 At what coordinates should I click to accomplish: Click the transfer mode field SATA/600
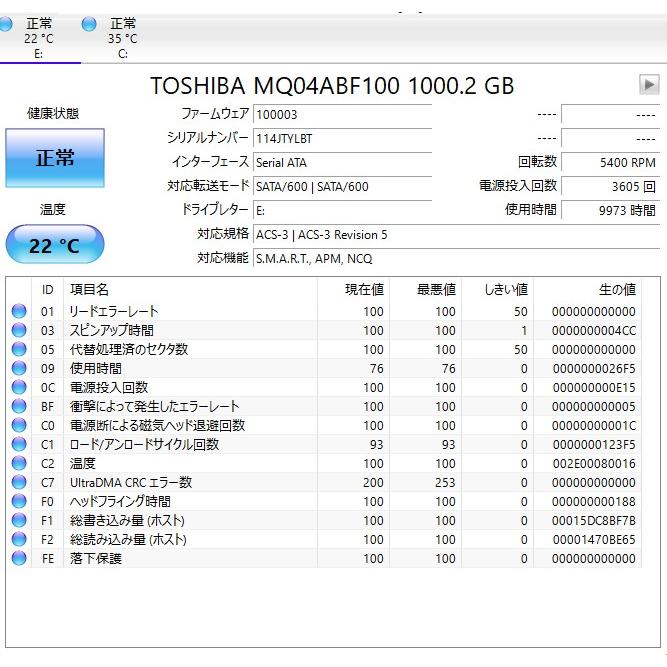pyautogui.click(x=342, y=186)
